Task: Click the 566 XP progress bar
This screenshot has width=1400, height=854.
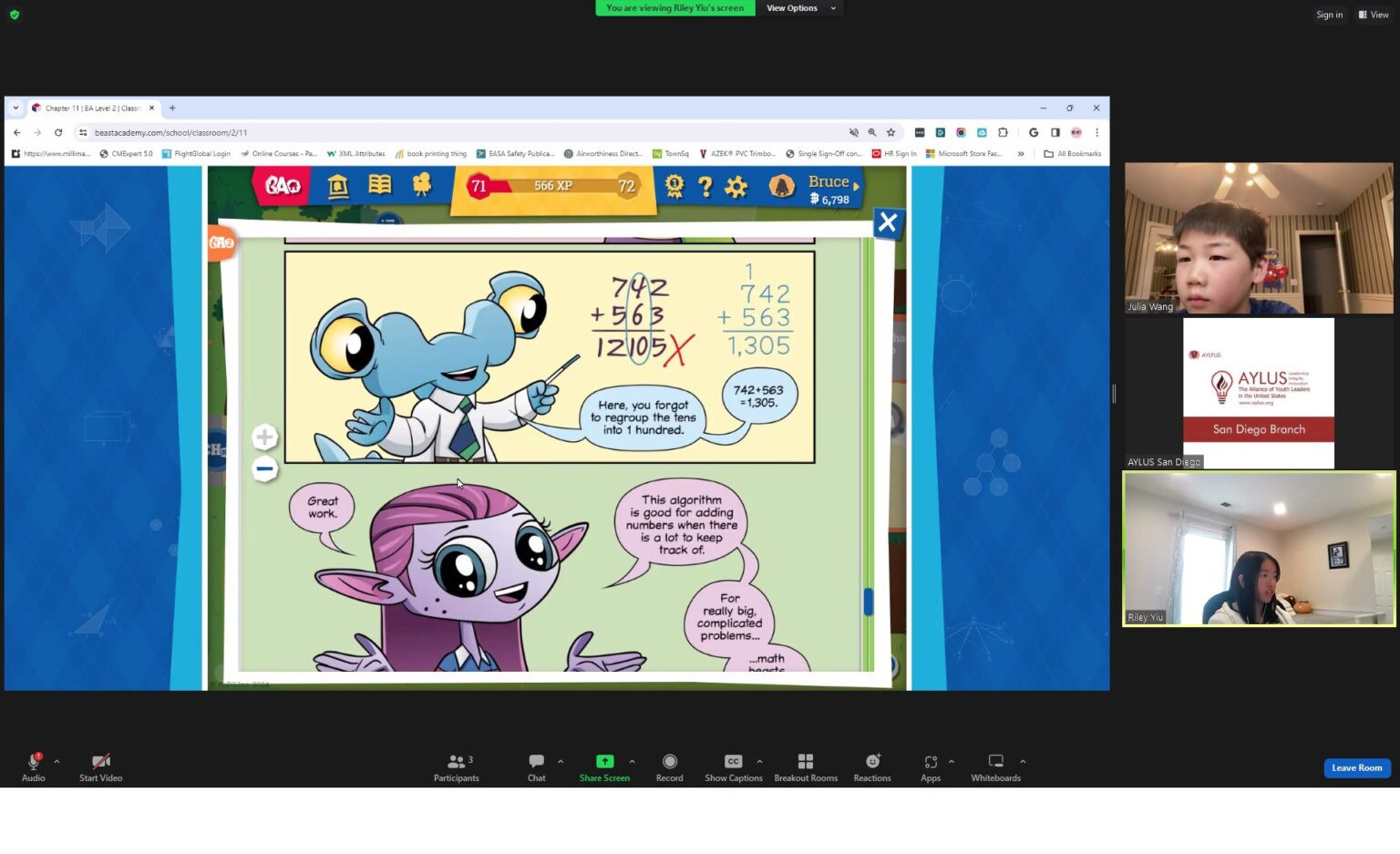Action: (552, 186)
